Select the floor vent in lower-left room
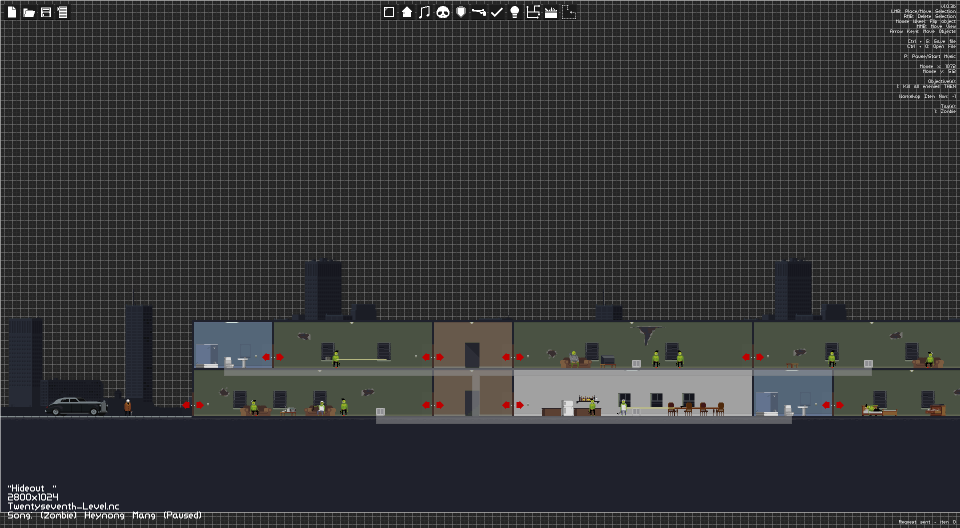 tap(381, 412)
